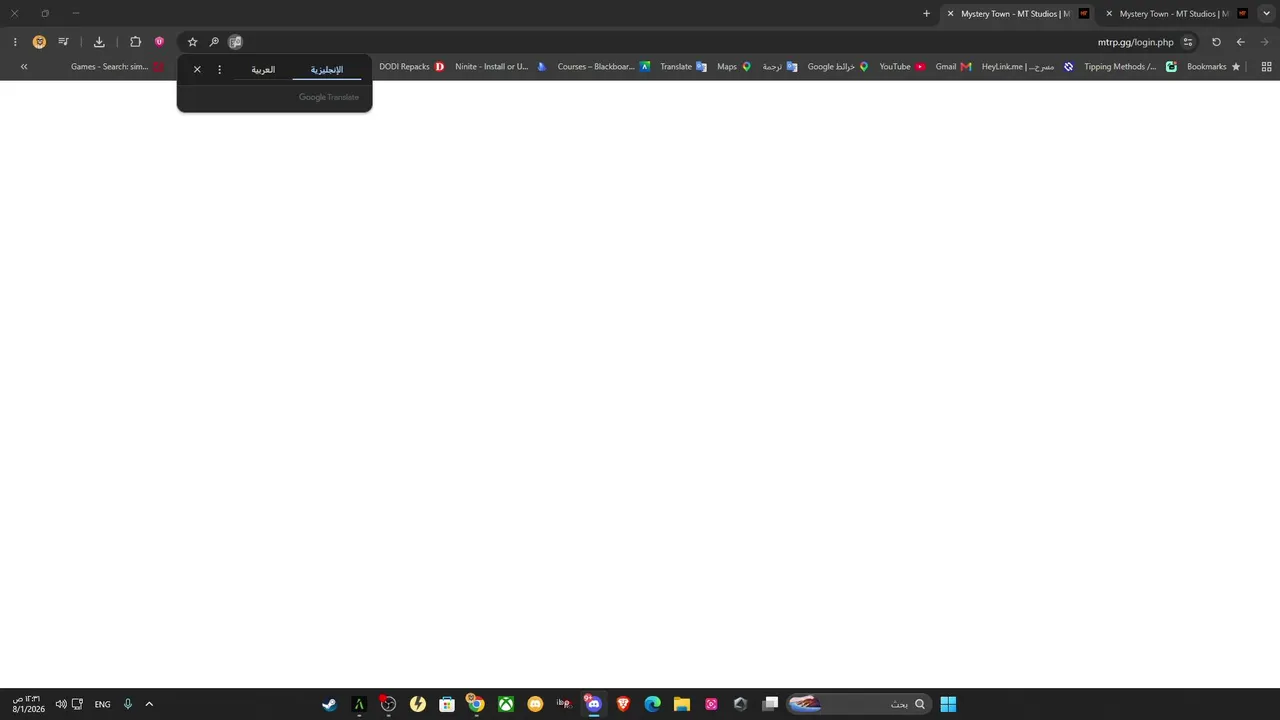1280x720 pixels.
Task: Open the Downloads toolbar icon
Action: [99, 42]
